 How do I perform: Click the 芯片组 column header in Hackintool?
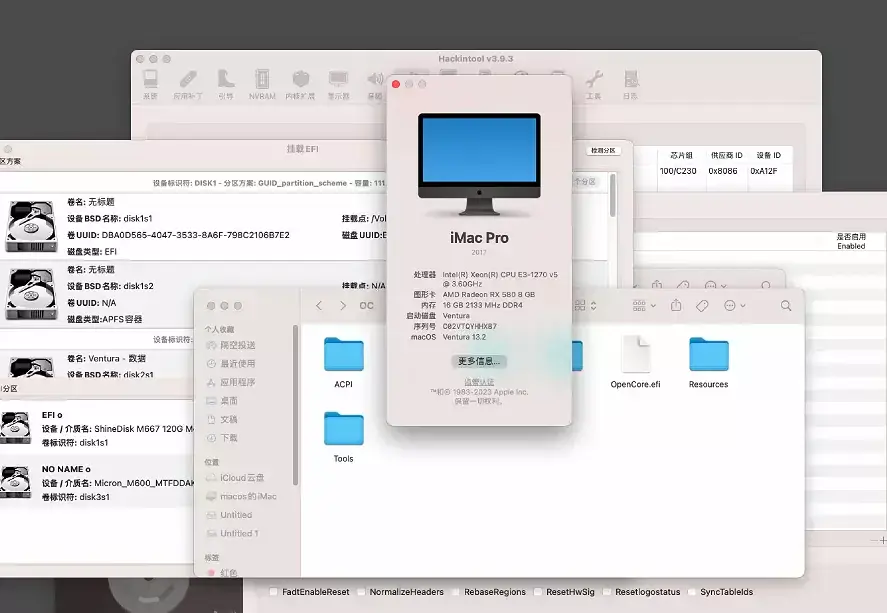pos(681,155)
